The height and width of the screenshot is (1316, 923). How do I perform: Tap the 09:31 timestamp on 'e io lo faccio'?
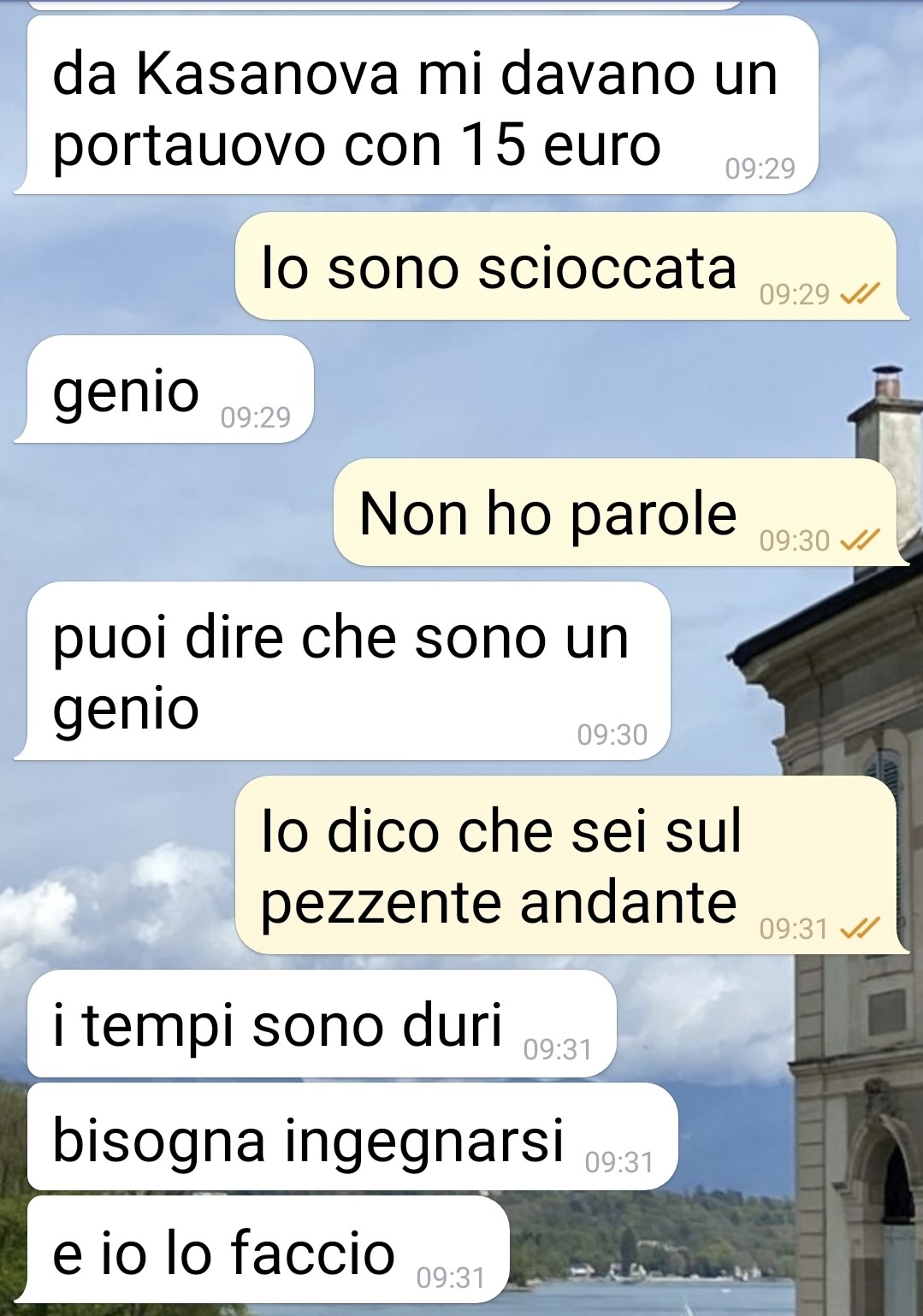click(451, 1278)
